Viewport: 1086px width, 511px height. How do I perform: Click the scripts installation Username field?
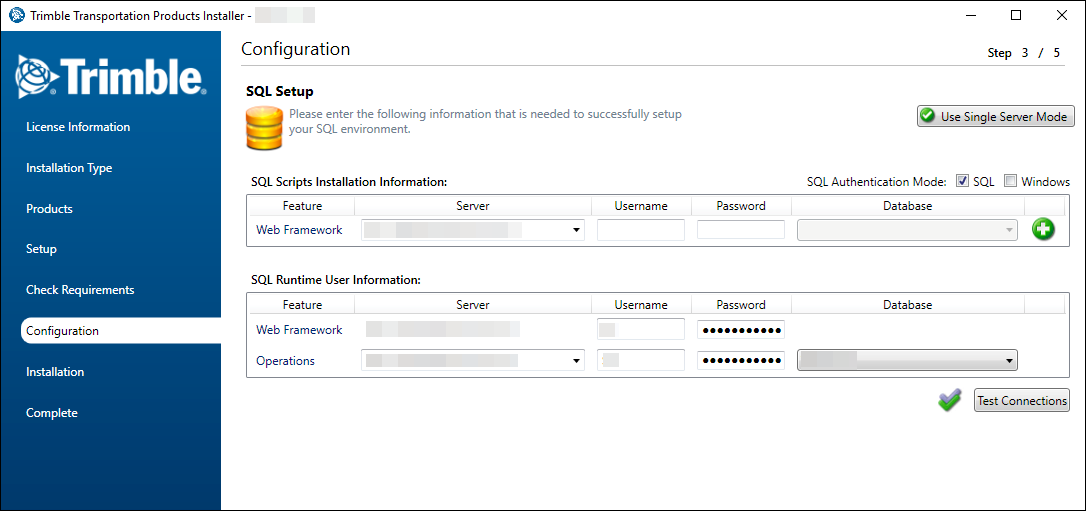641,230
